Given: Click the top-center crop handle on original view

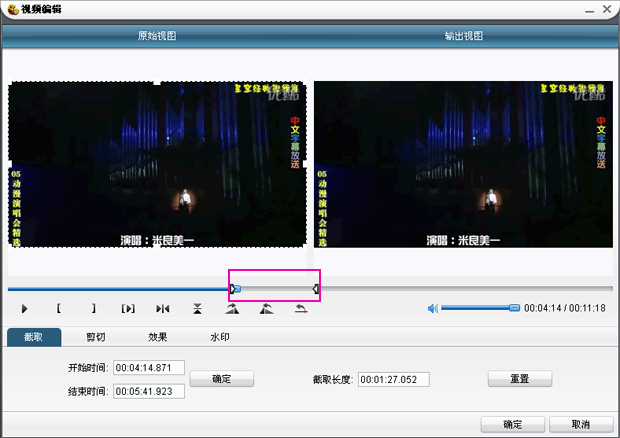Looking at the screenshot, I should 157,82.
